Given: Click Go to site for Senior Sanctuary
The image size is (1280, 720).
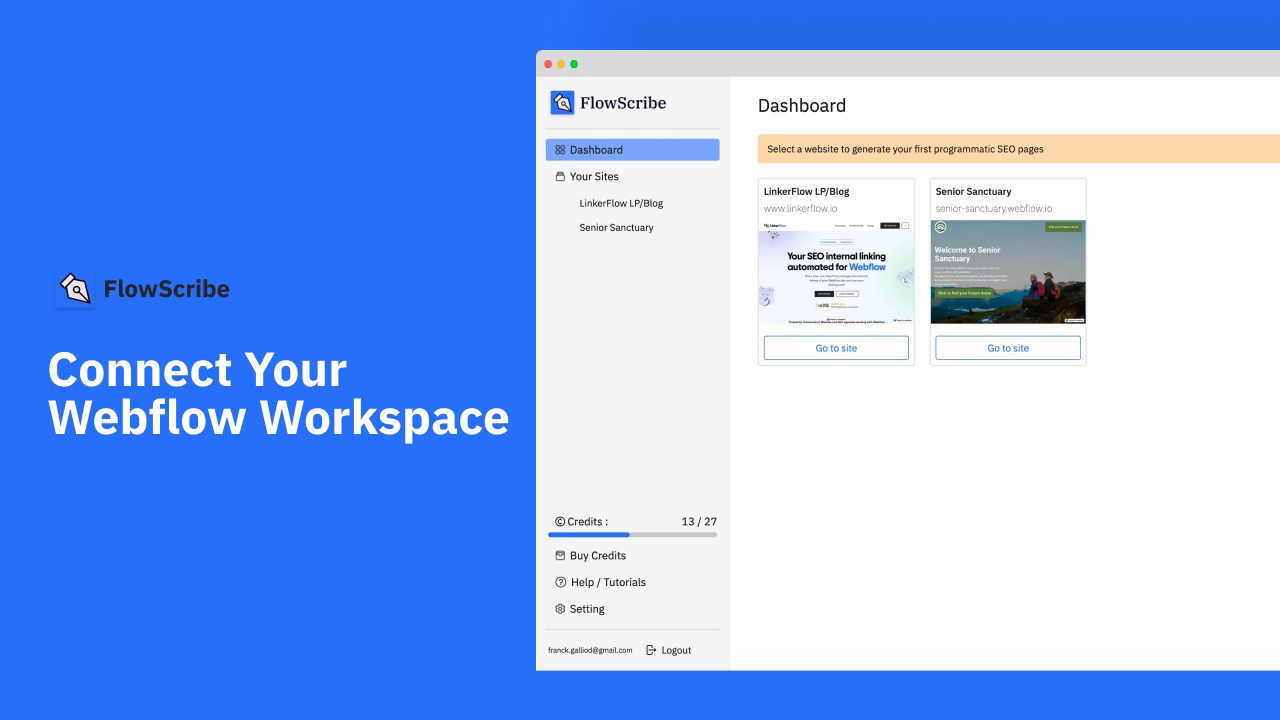Looking at the screenshot, I should coord(1008,348).
